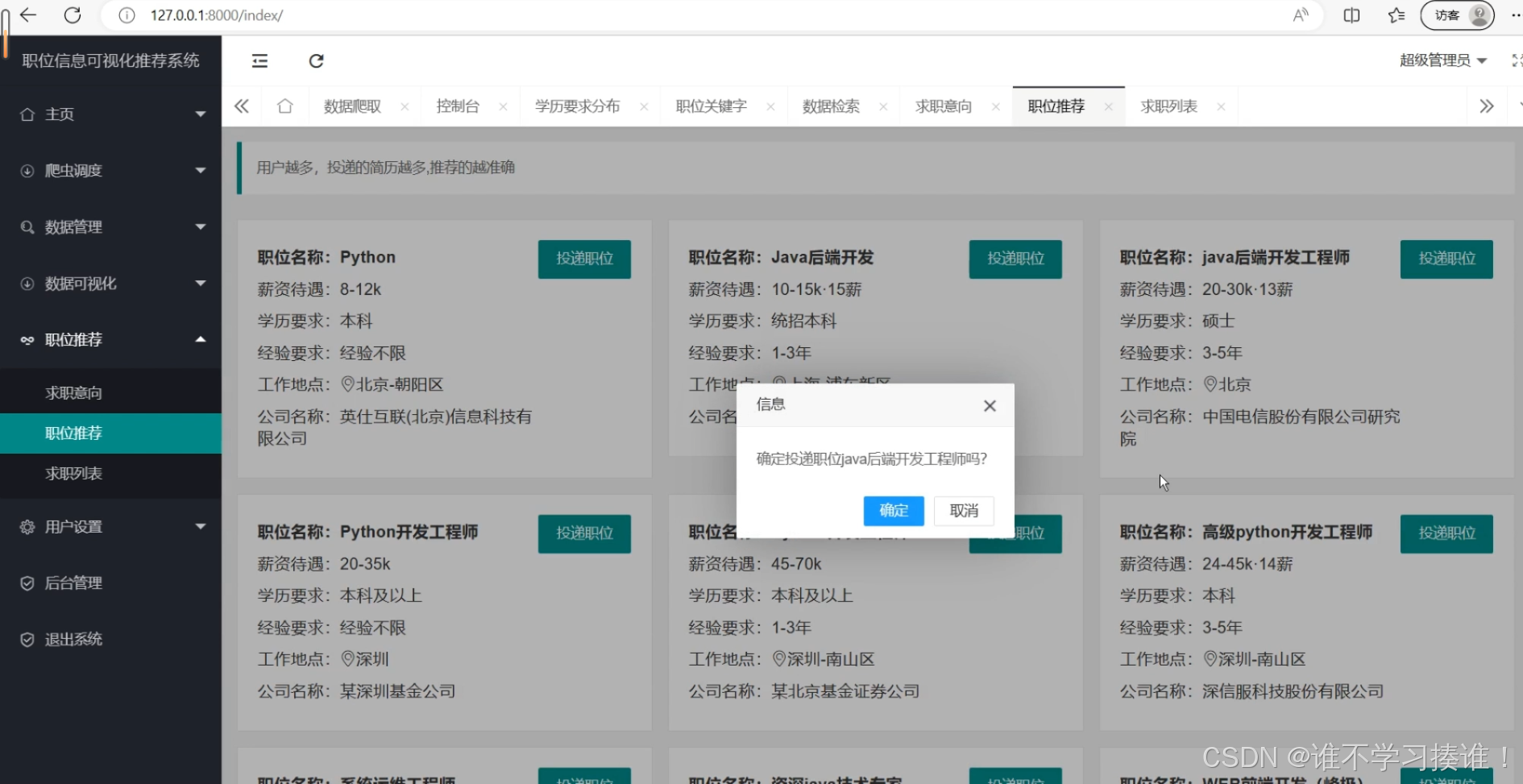The image size is (1523, 784).
Task: Click 投递职位 for Java后端开发 job
Action: [1015, 259]
